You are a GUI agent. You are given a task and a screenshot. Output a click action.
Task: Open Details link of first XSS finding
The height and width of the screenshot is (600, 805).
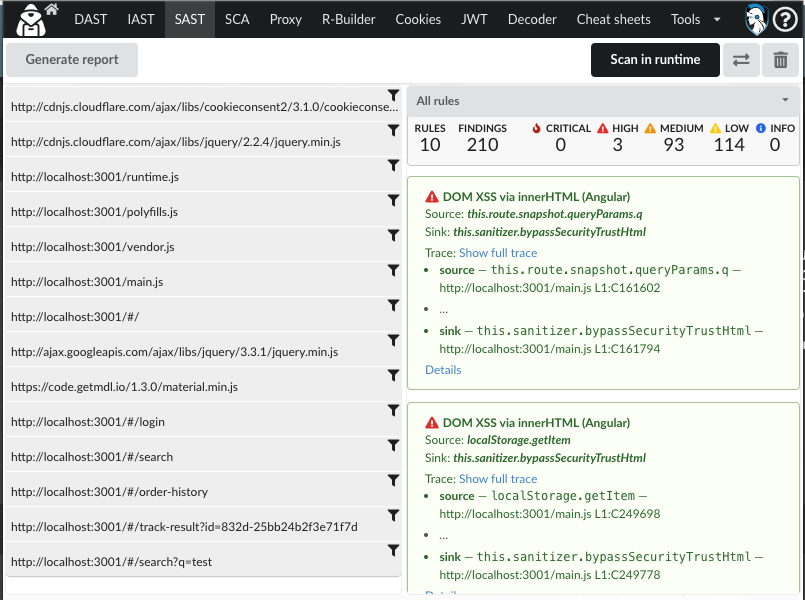(443, 370)
